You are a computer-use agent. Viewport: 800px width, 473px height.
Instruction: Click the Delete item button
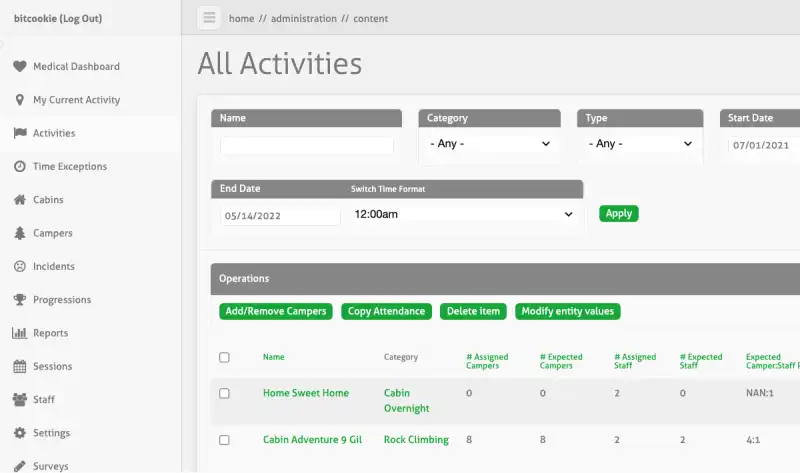(473, 311)
